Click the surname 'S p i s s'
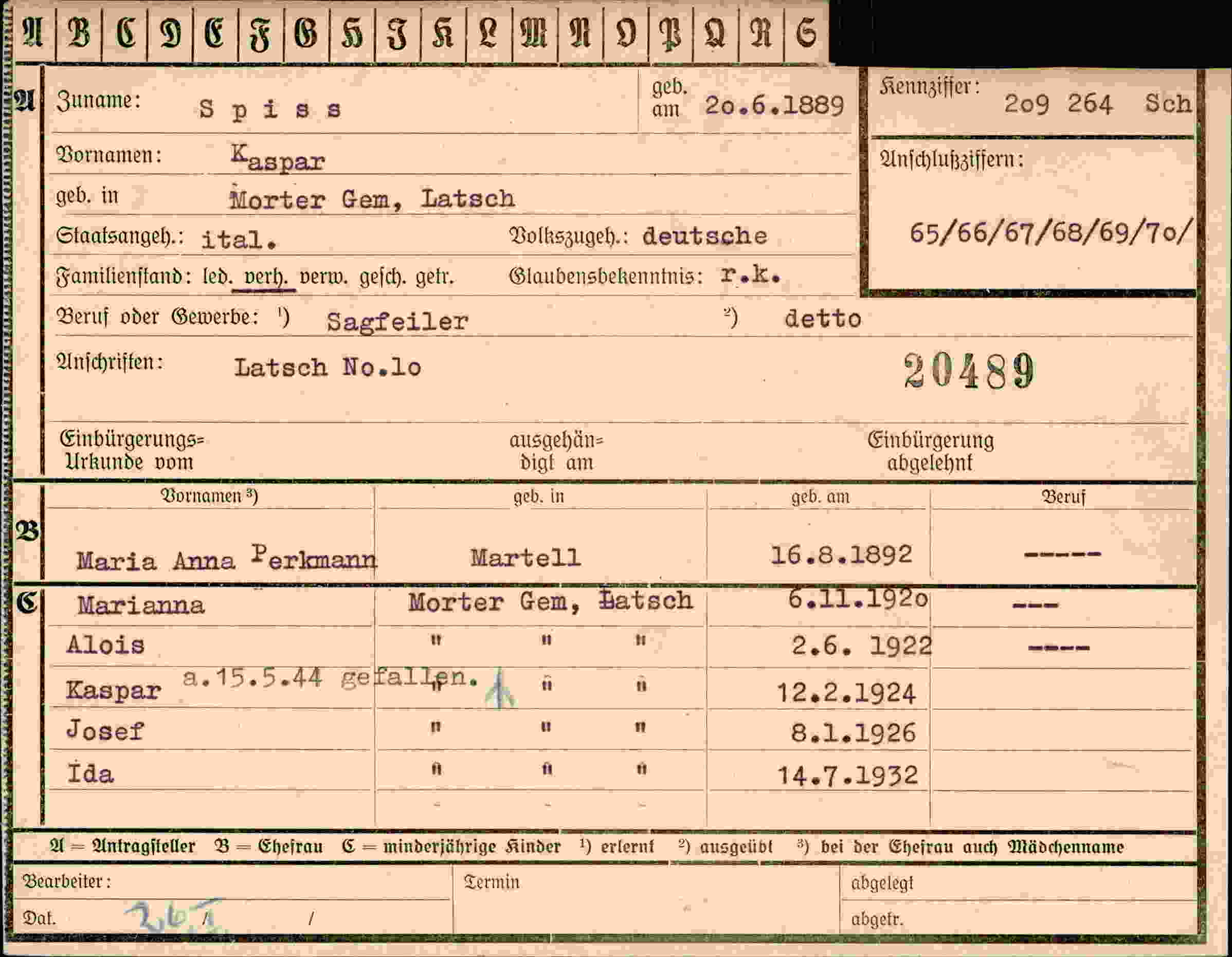This screenshot has height=957, width=1232. click(x=270, y=109)
